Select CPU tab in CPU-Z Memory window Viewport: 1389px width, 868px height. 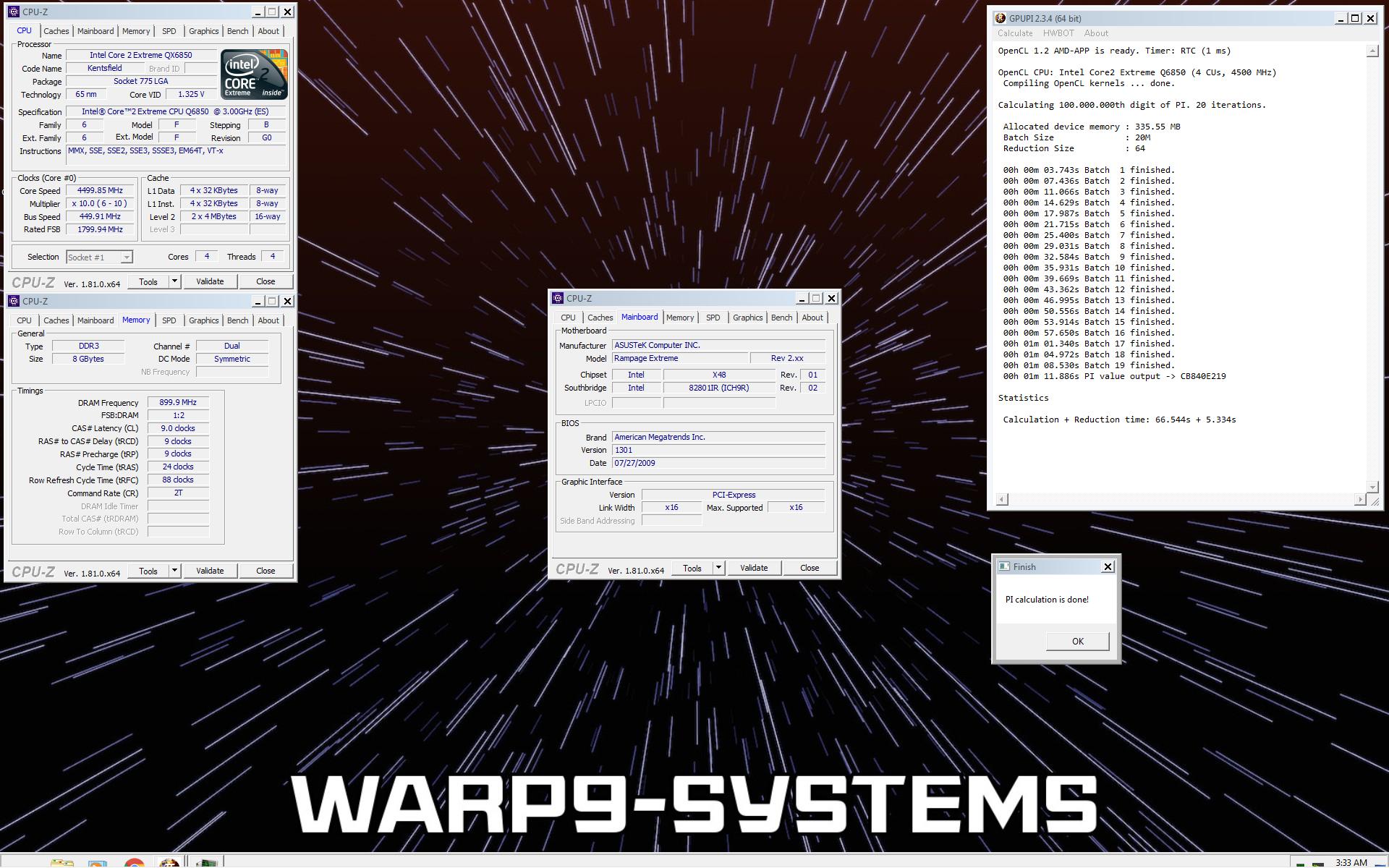24,320
